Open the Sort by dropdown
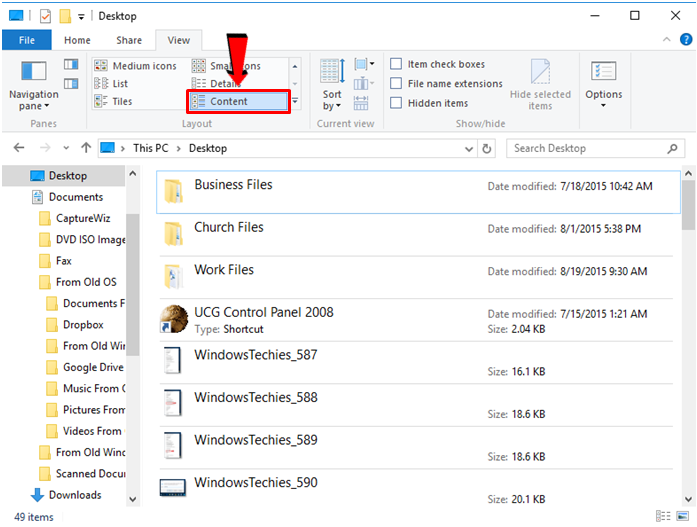697x527 pixels. (x=332, y=84)
